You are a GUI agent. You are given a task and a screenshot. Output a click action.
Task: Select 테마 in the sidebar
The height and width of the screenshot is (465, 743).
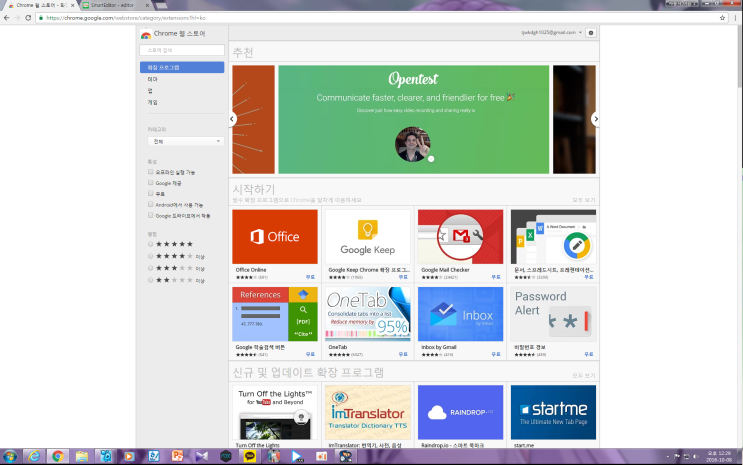pyautogui.click(x=153, y=79)
